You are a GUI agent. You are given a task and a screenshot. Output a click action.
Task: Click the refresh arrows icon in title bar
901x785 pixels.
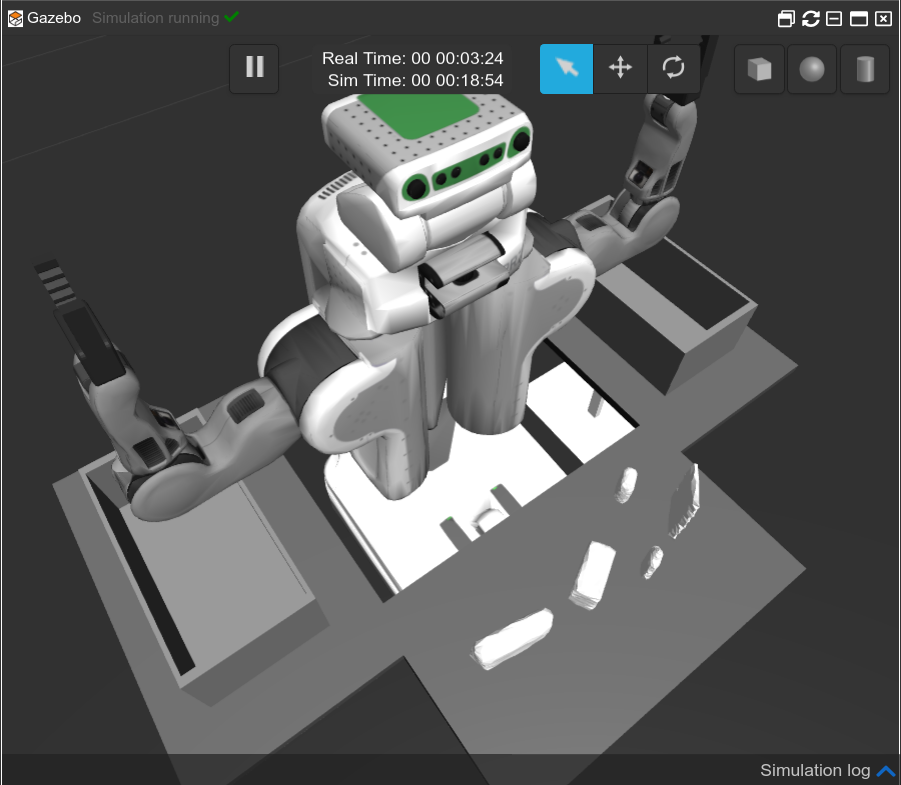click(x=810, y=19)
